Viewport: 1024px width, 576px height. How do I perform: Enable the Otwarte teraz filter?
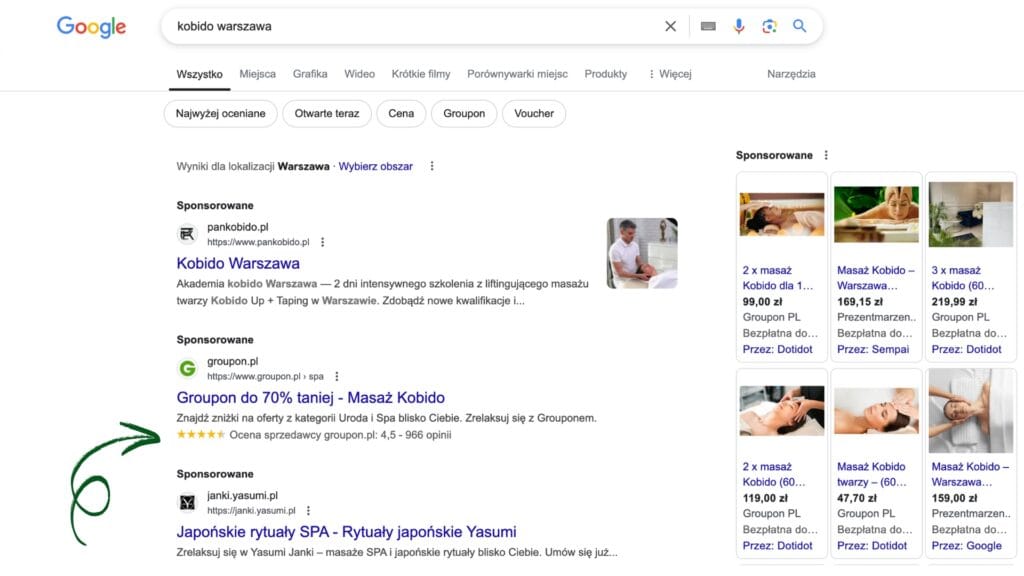(327, 114)
